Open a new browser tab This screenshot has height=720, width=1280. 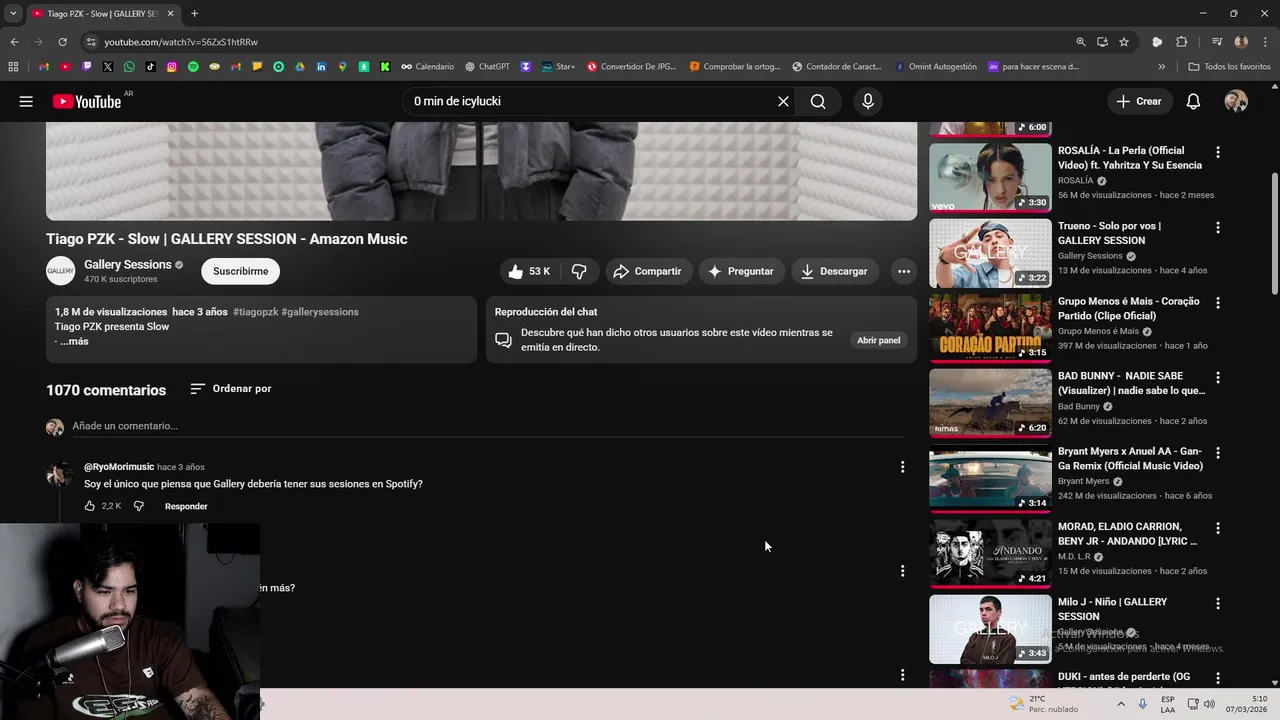click(x=194, y=13)
